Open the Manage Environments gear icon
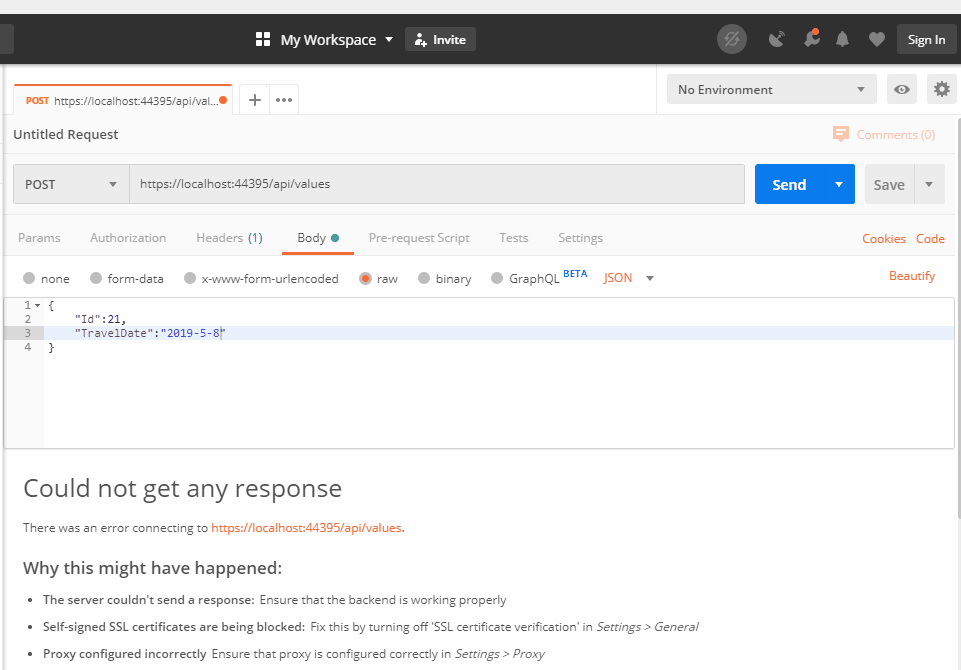Viewport: 961px width, 670px height. pos(940,89)
